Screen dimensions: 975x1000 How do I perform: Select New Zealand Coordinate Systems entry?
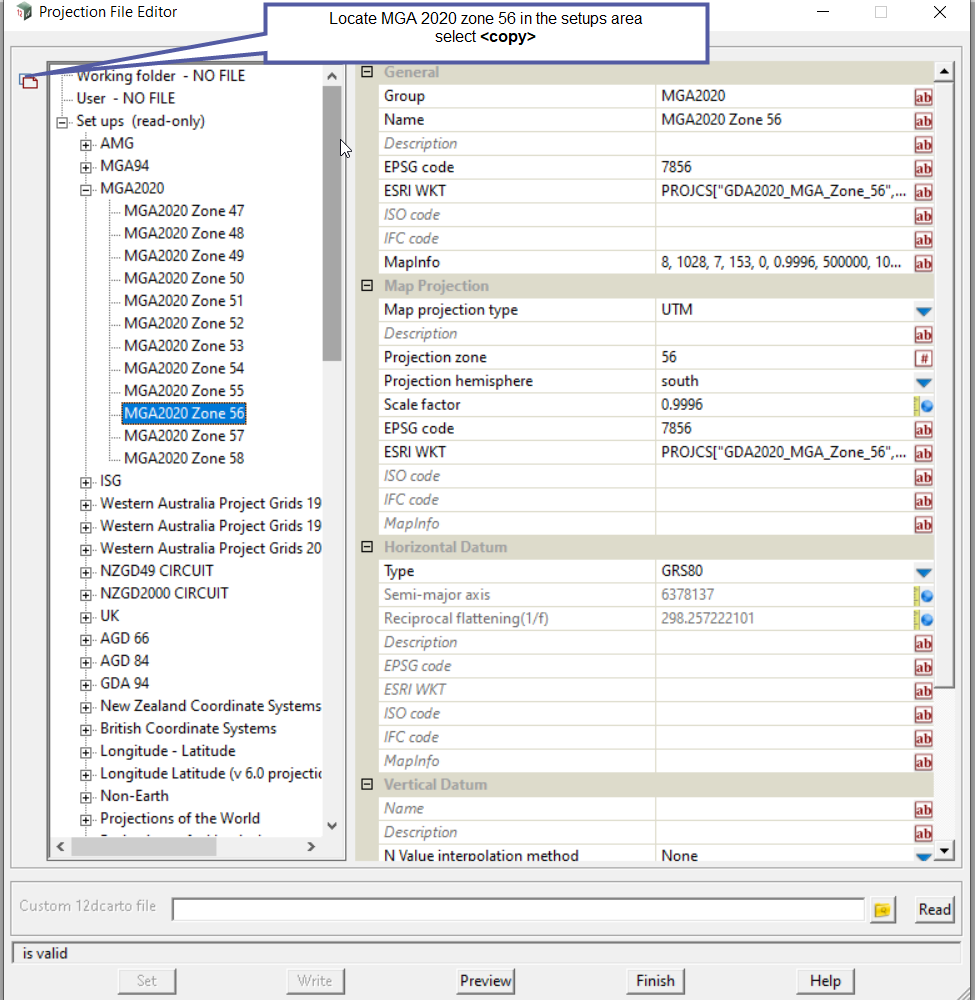[x=210, y=706]
